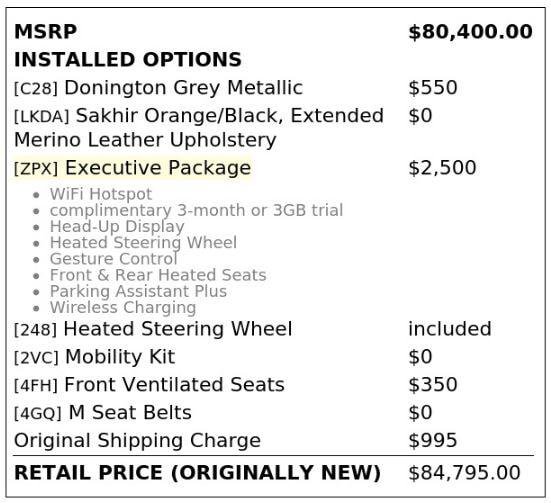Select the Gesture Control list entry
This screenshot has height=503, width=551.
coord(113,259)
